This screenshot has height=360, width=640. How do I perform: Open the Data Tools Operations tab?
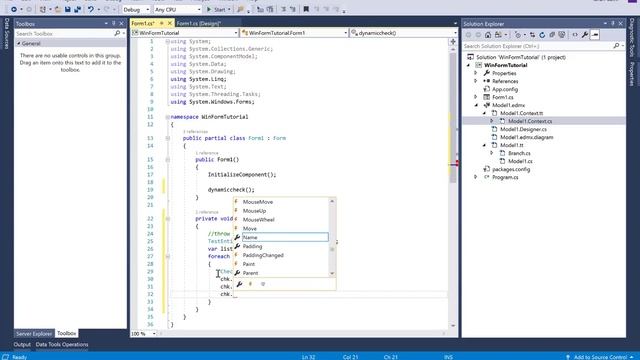click(62, 344)
